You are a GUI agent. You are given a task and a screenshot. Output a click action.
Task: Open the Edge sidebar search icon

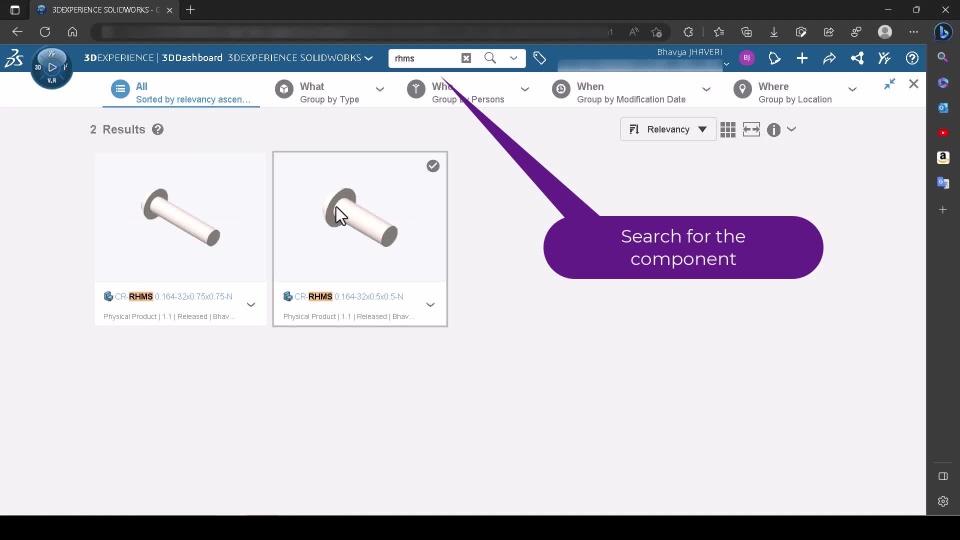[x=943, y=58]
